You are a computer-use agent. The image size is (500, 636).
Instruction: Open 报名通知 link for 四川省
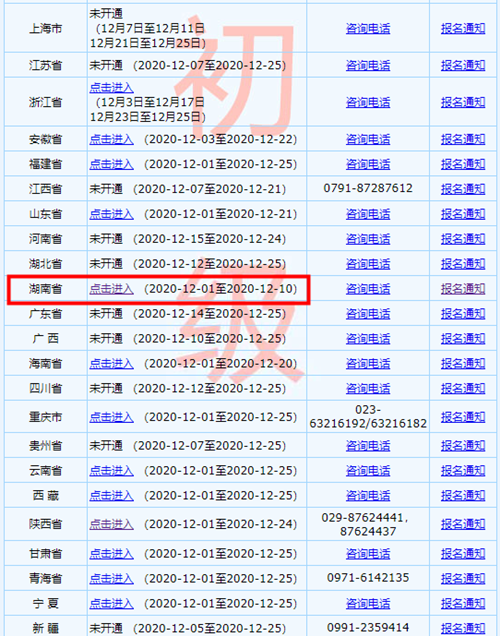click(x=463, y=389)
